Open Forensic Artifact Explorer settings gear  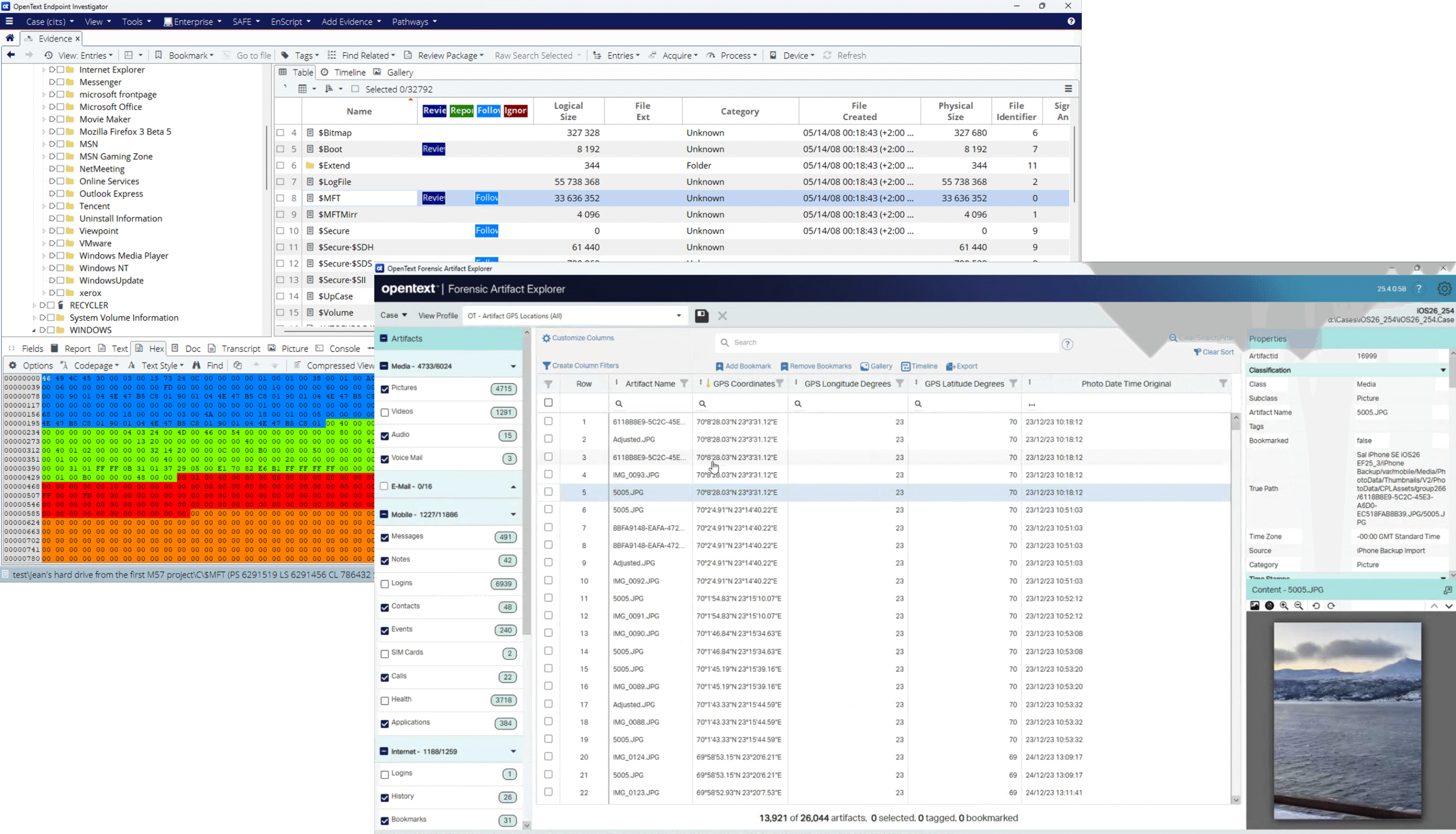1445,288
